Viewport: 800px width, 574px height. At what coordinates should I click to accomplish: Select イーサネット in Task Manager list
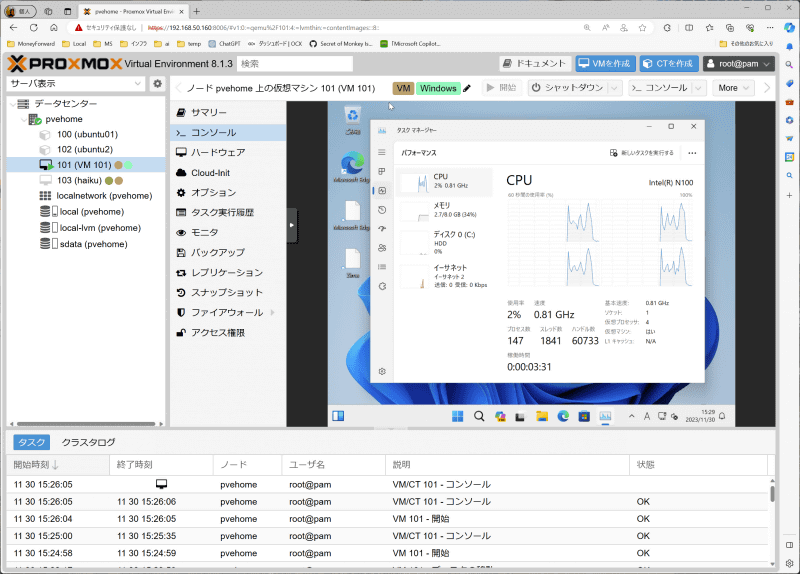coord(444,276)
